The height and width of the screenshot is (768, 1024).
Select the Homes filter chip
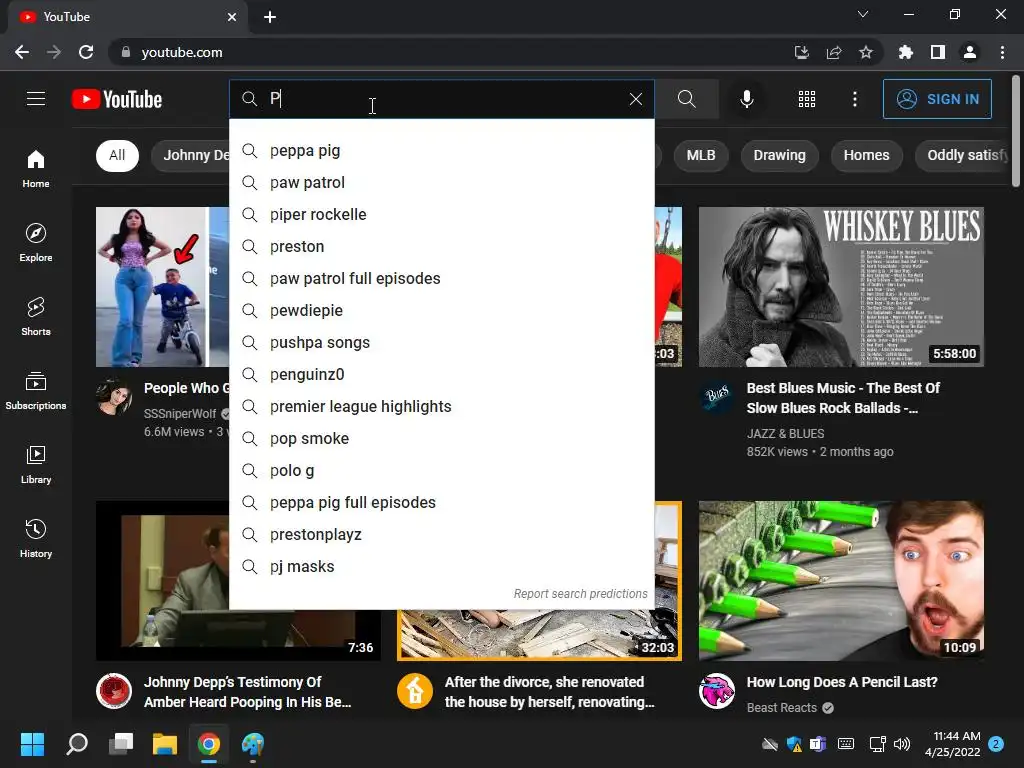click(x=866, y=155)
